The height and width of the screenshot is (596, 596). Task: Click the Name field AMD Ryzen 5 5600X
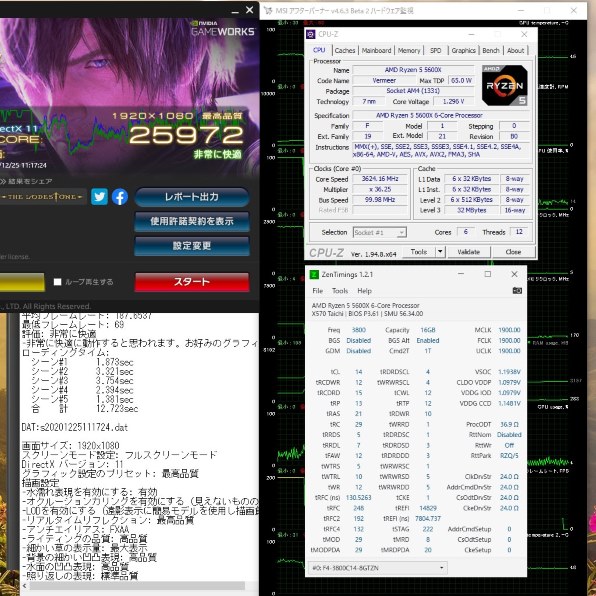pyautogui.click(x=413, y=70)
